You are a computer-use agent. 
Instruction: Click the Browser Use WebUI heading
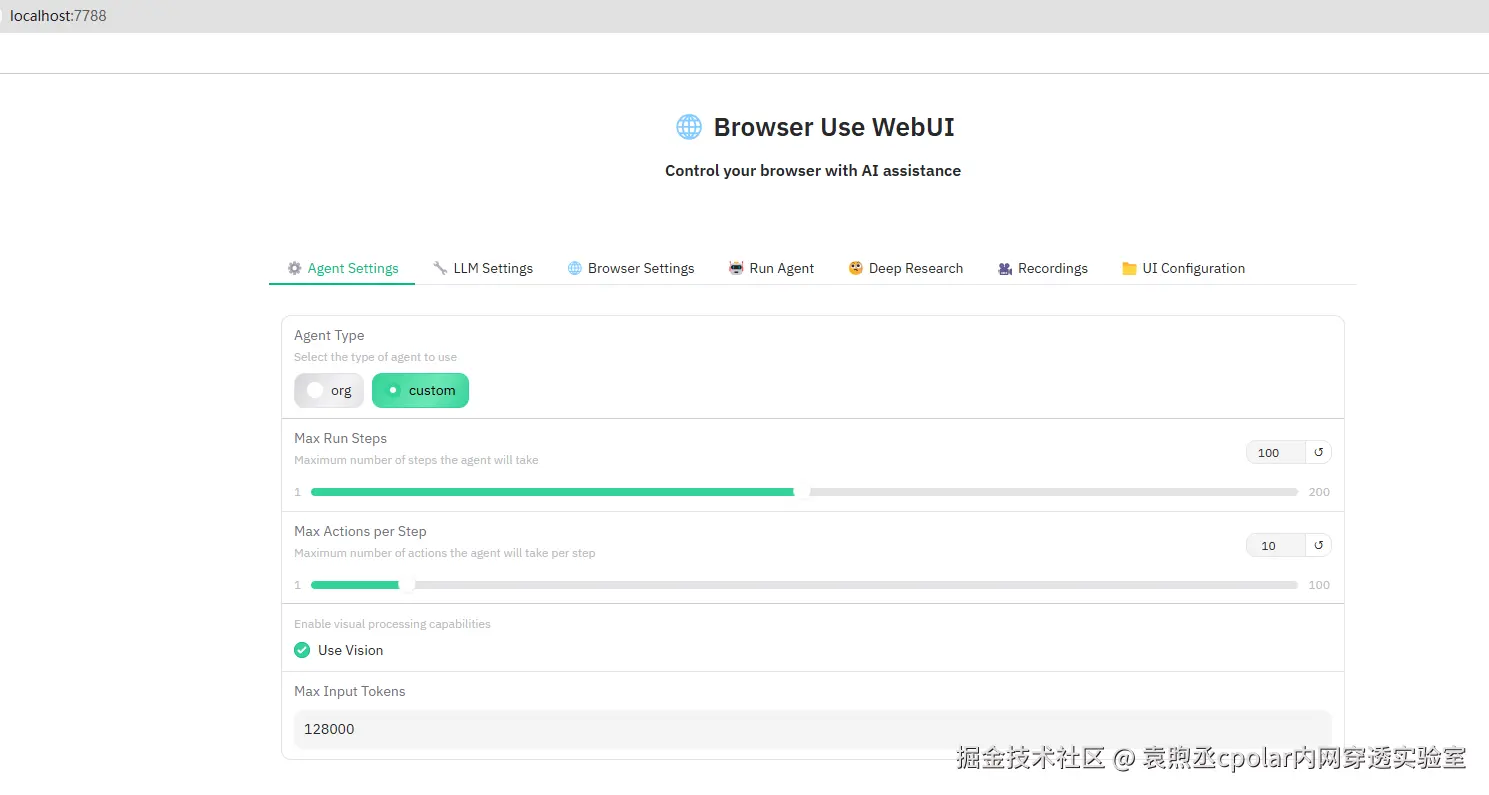[x=834, y=127]
